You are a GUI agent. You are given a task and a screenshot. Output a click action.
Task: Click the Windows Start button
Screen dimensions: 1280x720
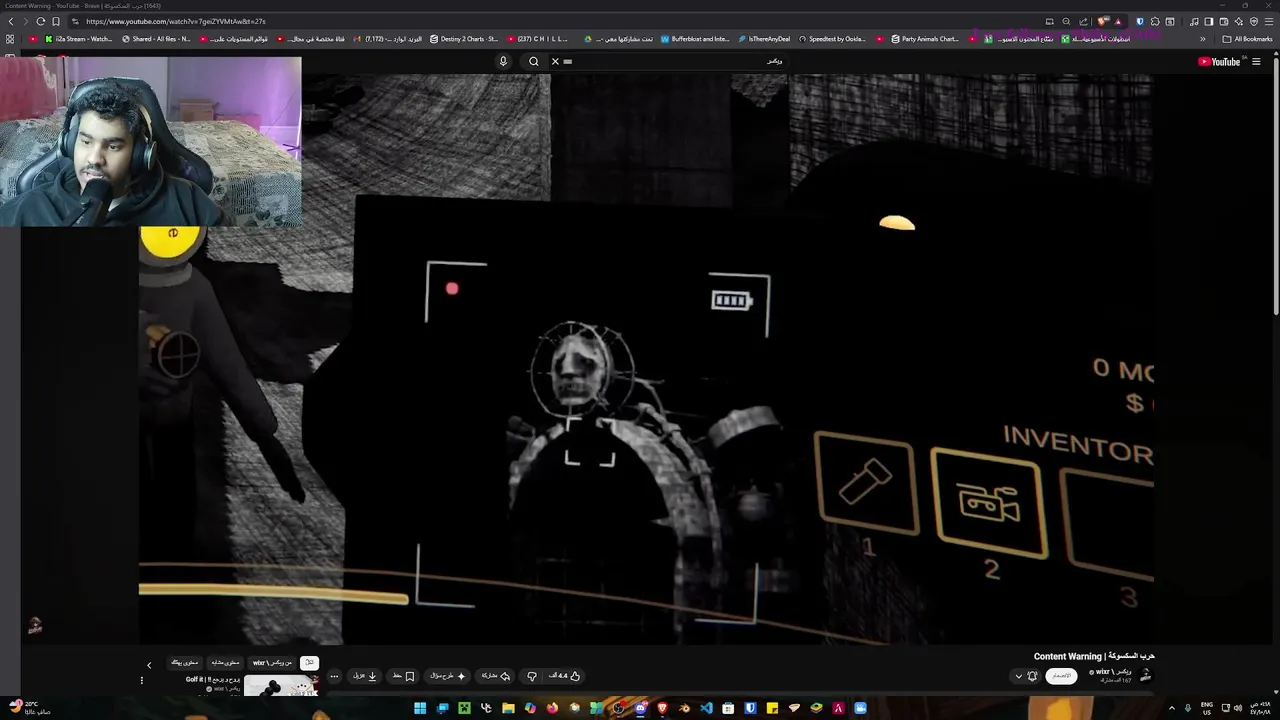click(420, 708)
